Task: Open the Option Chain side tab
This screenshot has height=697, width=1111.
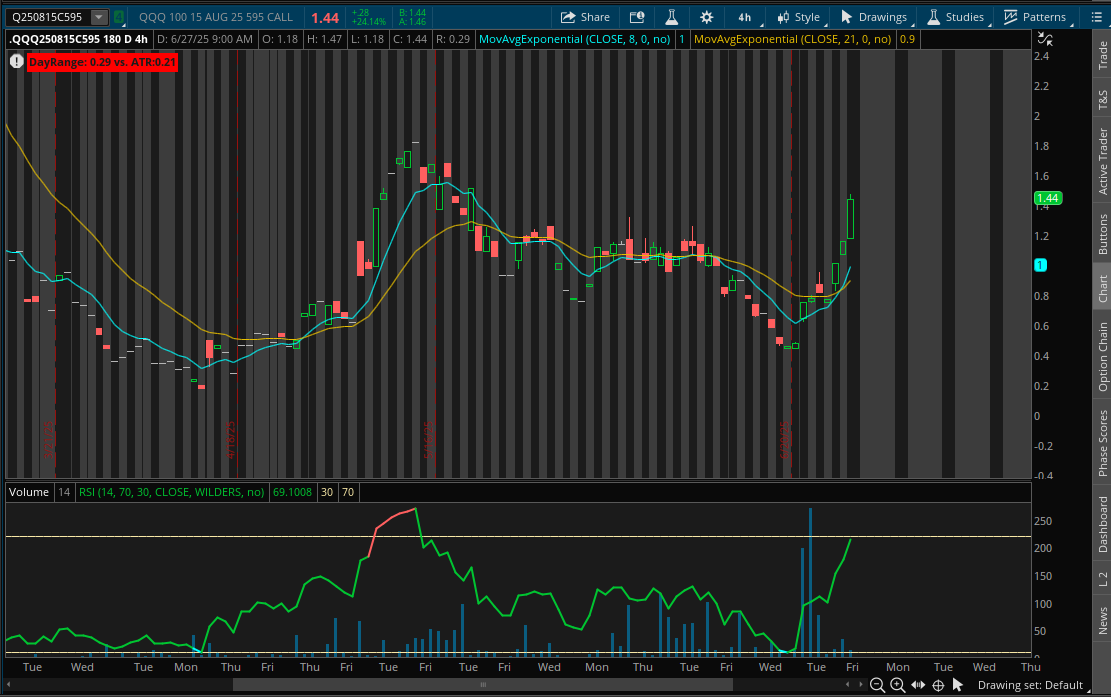Action: [1102, 356]
